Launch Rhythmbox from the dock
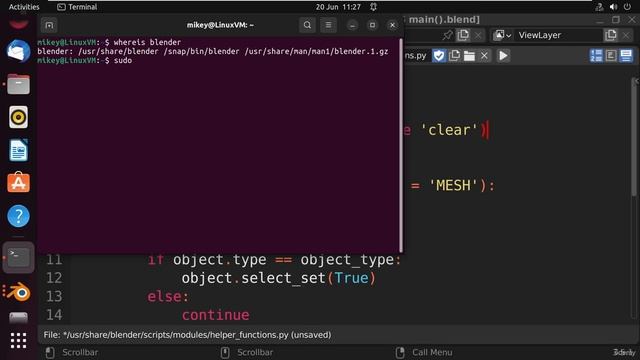 [18, 117]
